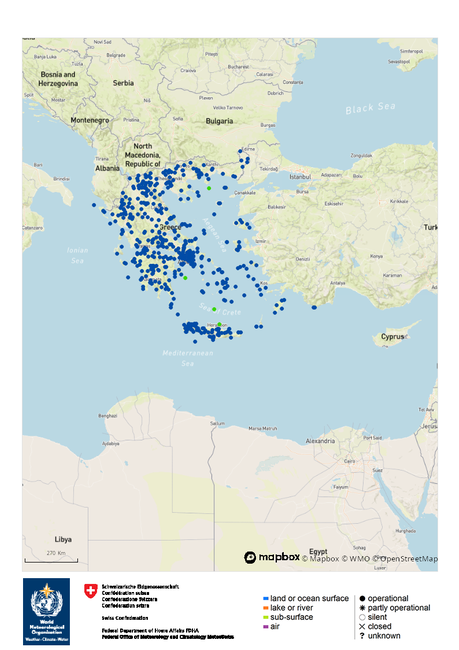Open the © OpenStreetMap attribution link
This screenshot has height=650, width=459.
tap(405, 558)
